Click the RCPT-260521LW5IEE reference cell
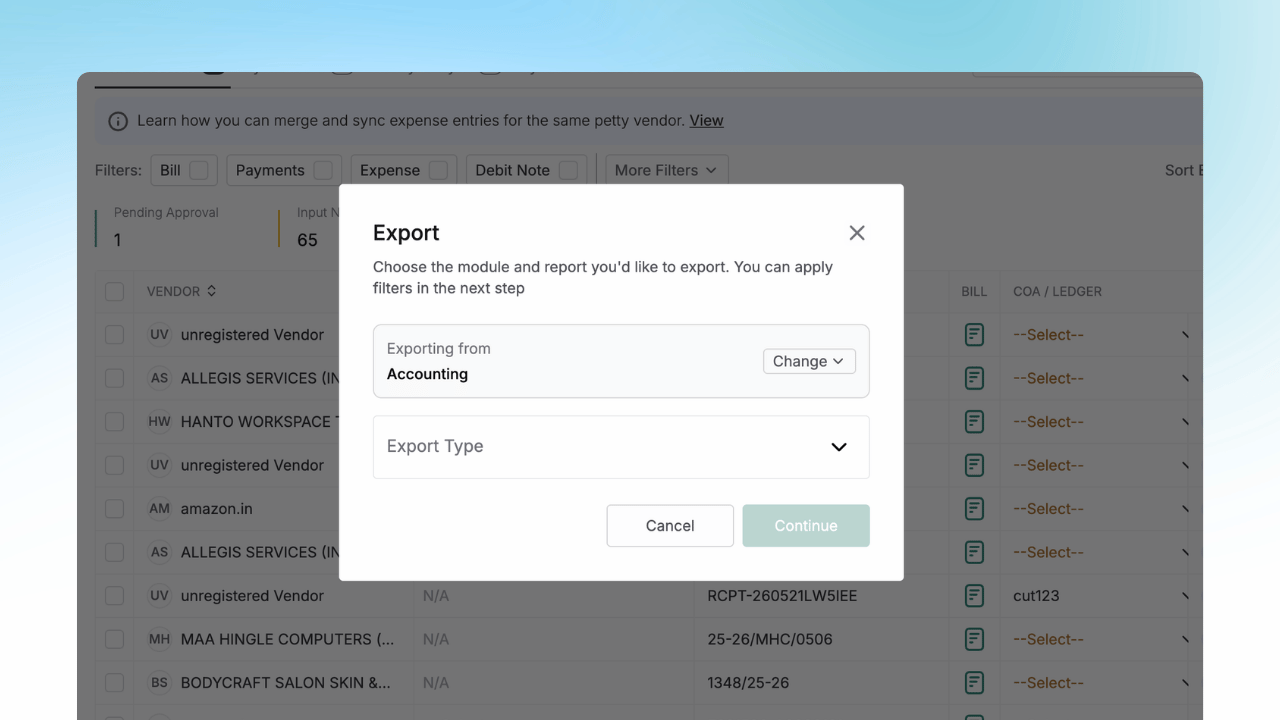1280x720 pixels. point(782,596)
